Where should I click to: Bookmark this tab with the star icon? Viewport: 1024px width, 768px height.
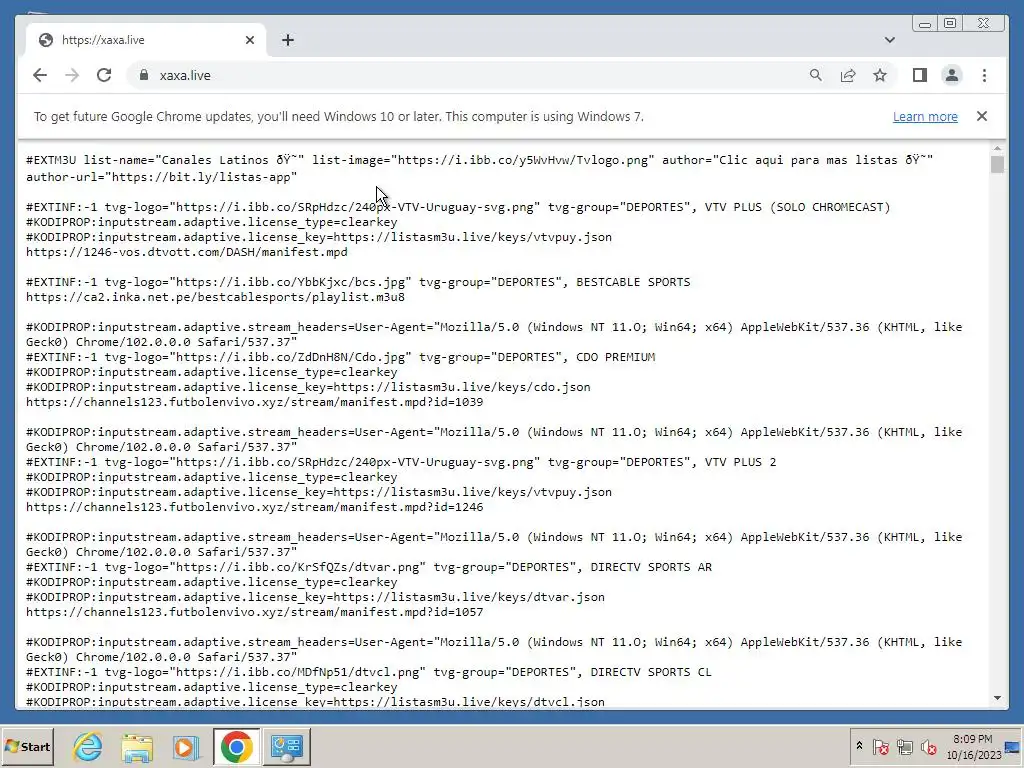click(880, 75)
